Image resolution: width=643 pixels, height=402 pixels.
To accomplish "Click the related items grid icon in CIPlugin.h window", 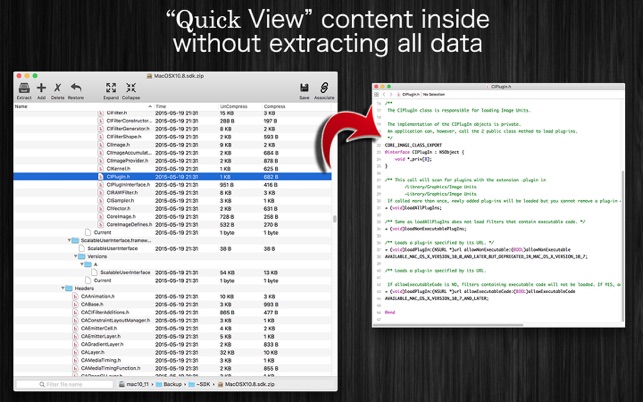I will tap(376, 95).
